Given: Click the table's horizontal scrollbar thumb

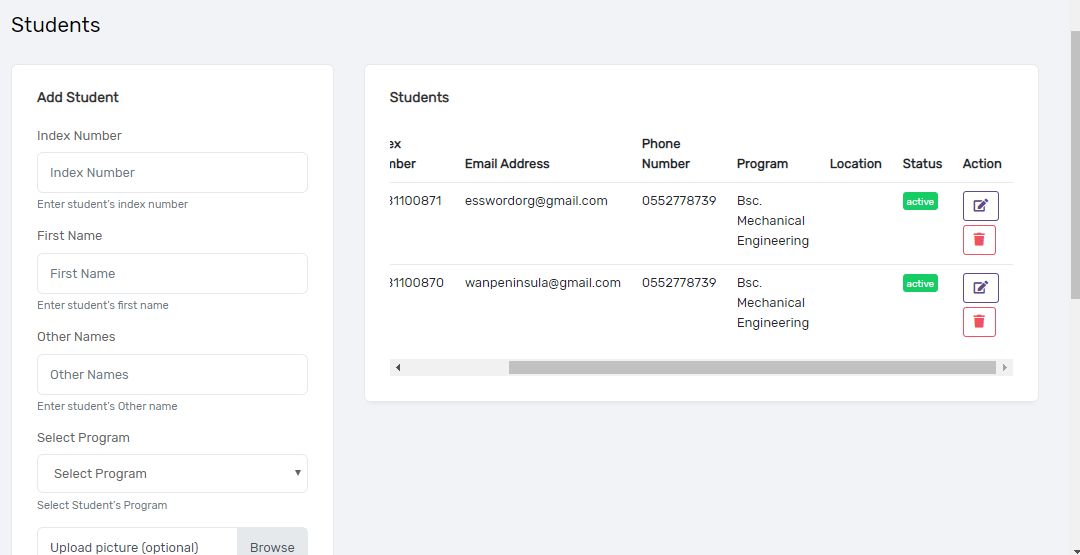Looking at the screenshot, I should point(752,368).
